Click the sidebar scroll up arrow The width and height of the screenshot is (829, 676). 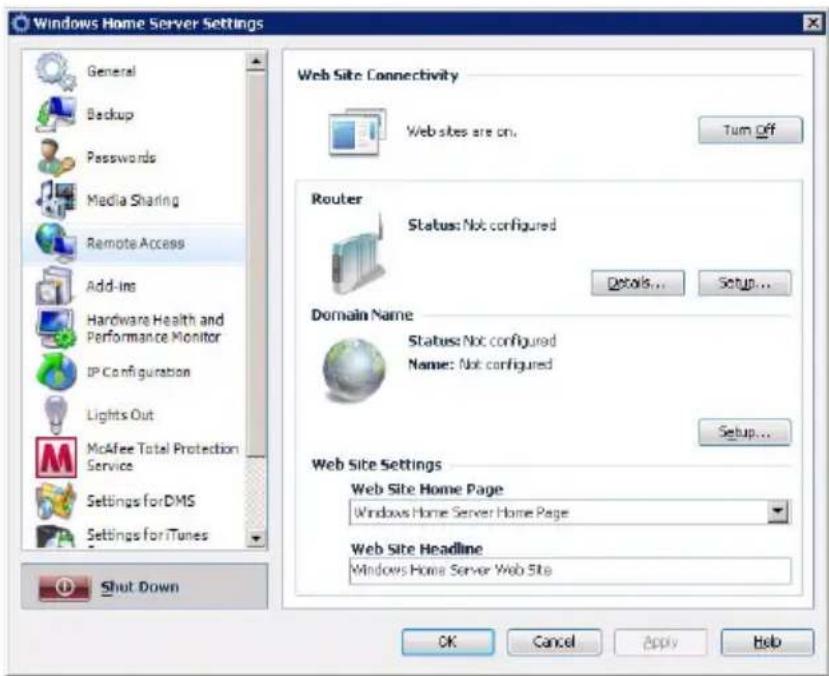click(256, 61)
